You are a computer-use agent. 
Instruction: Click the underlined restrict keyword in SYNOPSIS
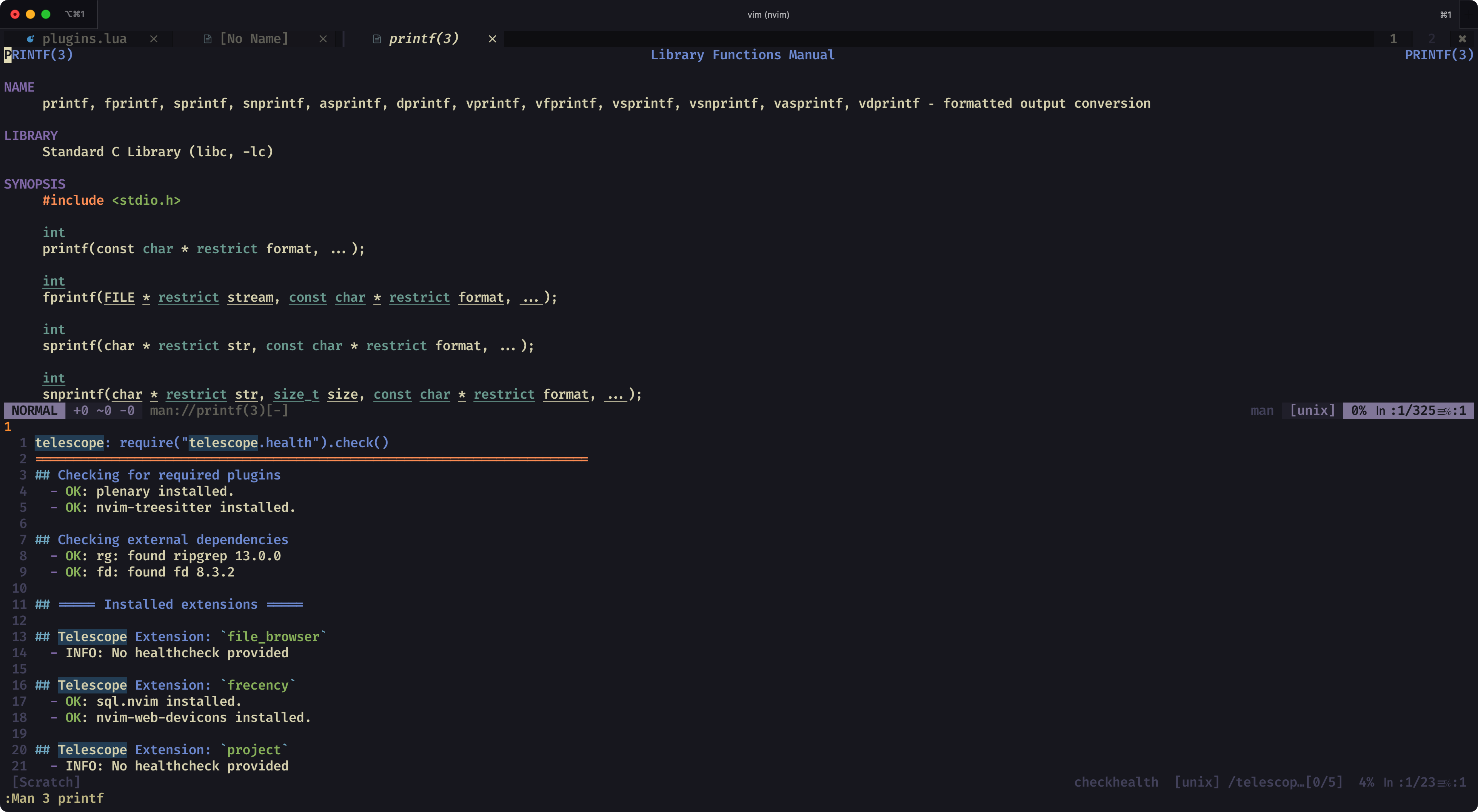click(227, 249)
